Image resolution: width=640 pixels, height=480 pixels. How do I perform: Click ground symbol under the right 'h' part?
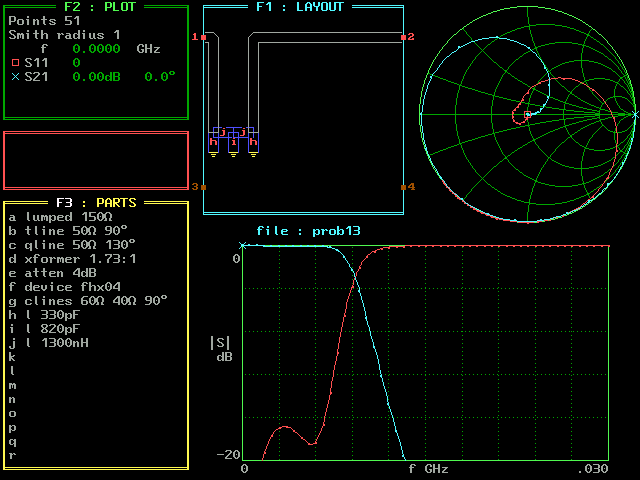pyautogui.click(x=253, y=155)
